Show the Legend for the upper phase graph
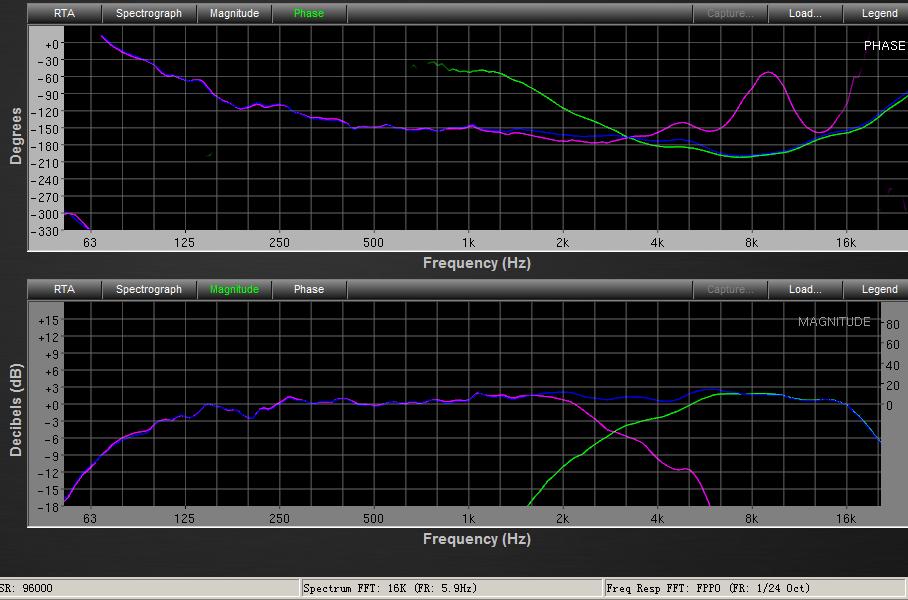The height and width of the screenshot is (600, 908). tap(879, 14)
